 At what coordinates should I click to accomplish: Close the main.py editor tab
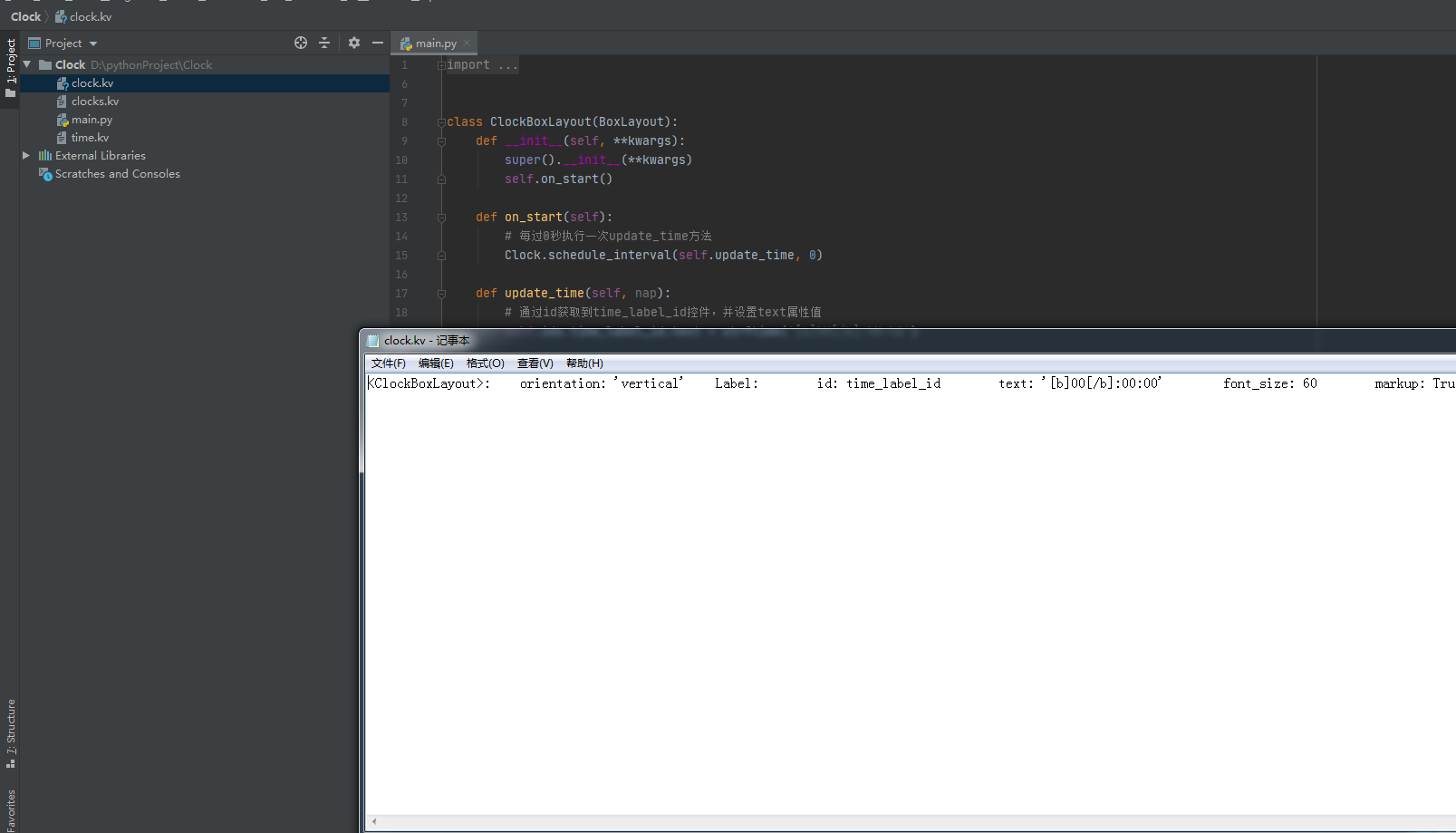[x=467, y=43]
